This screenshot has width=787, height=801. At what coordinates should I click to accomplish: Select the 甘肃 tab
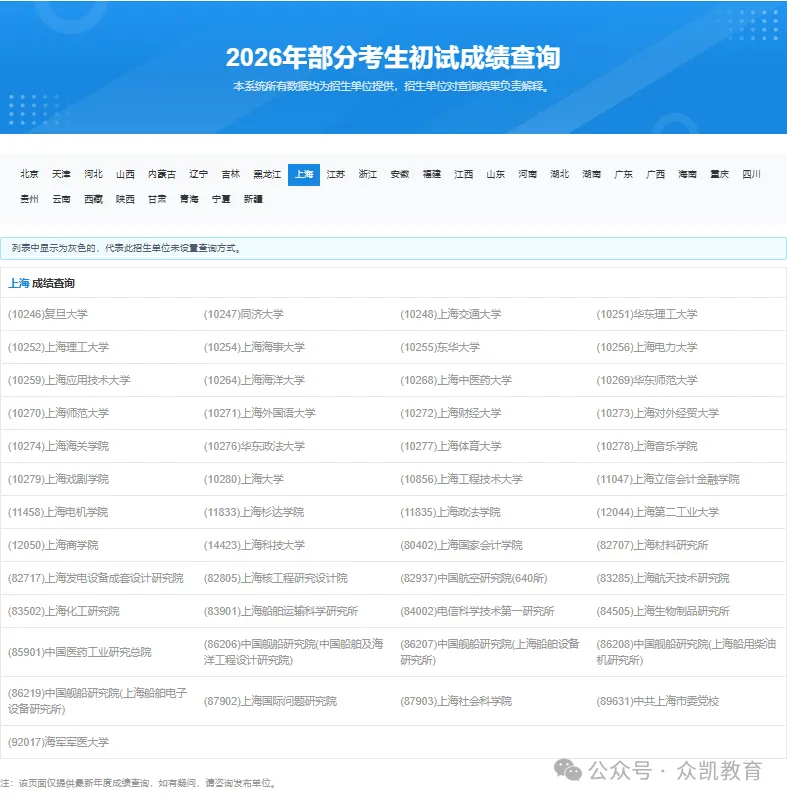(x=157, y=199)
